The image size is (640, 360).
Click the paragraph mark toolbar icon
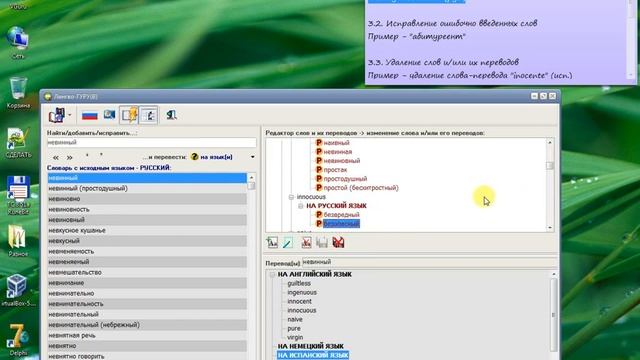[171, 115]
